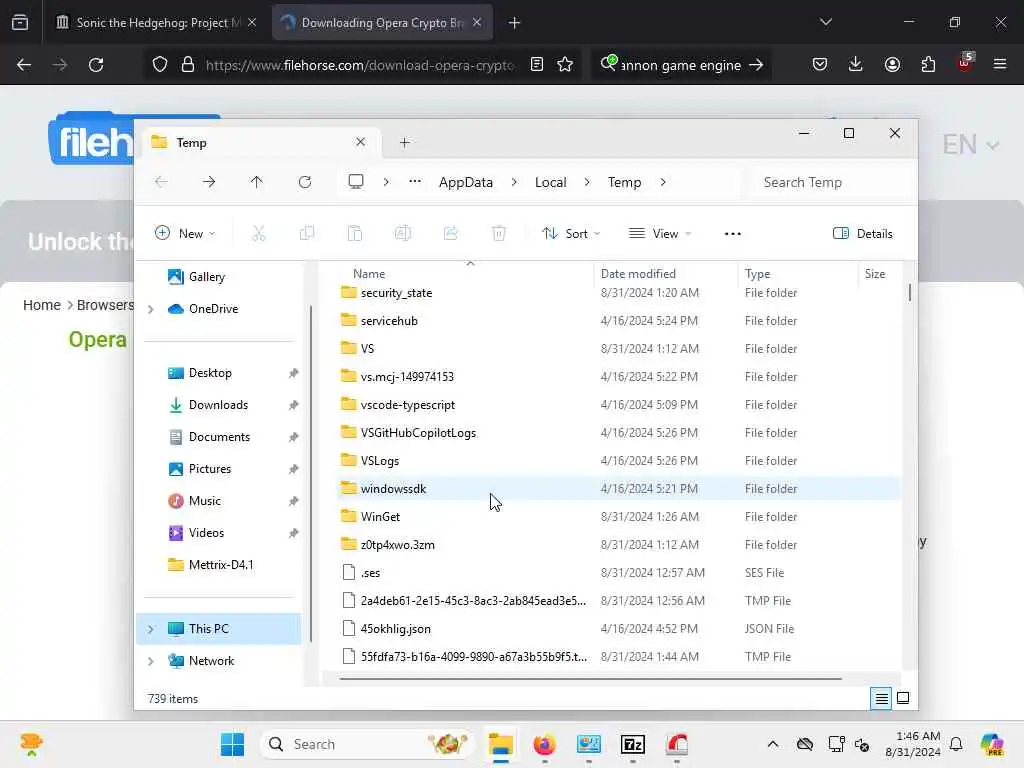Expand the chevron after Temp in address bar

click(663, 182)
